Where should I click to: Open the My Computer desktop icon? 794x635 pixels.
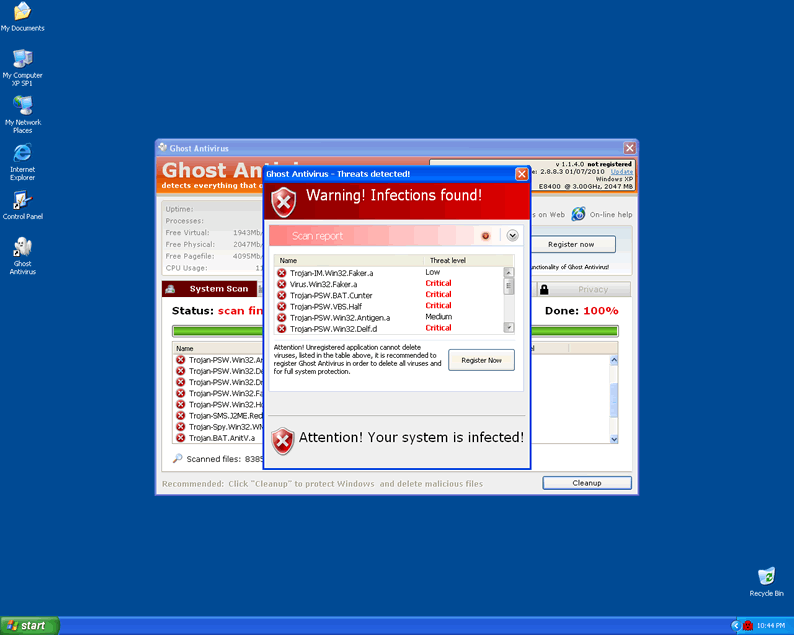[21, 58]
